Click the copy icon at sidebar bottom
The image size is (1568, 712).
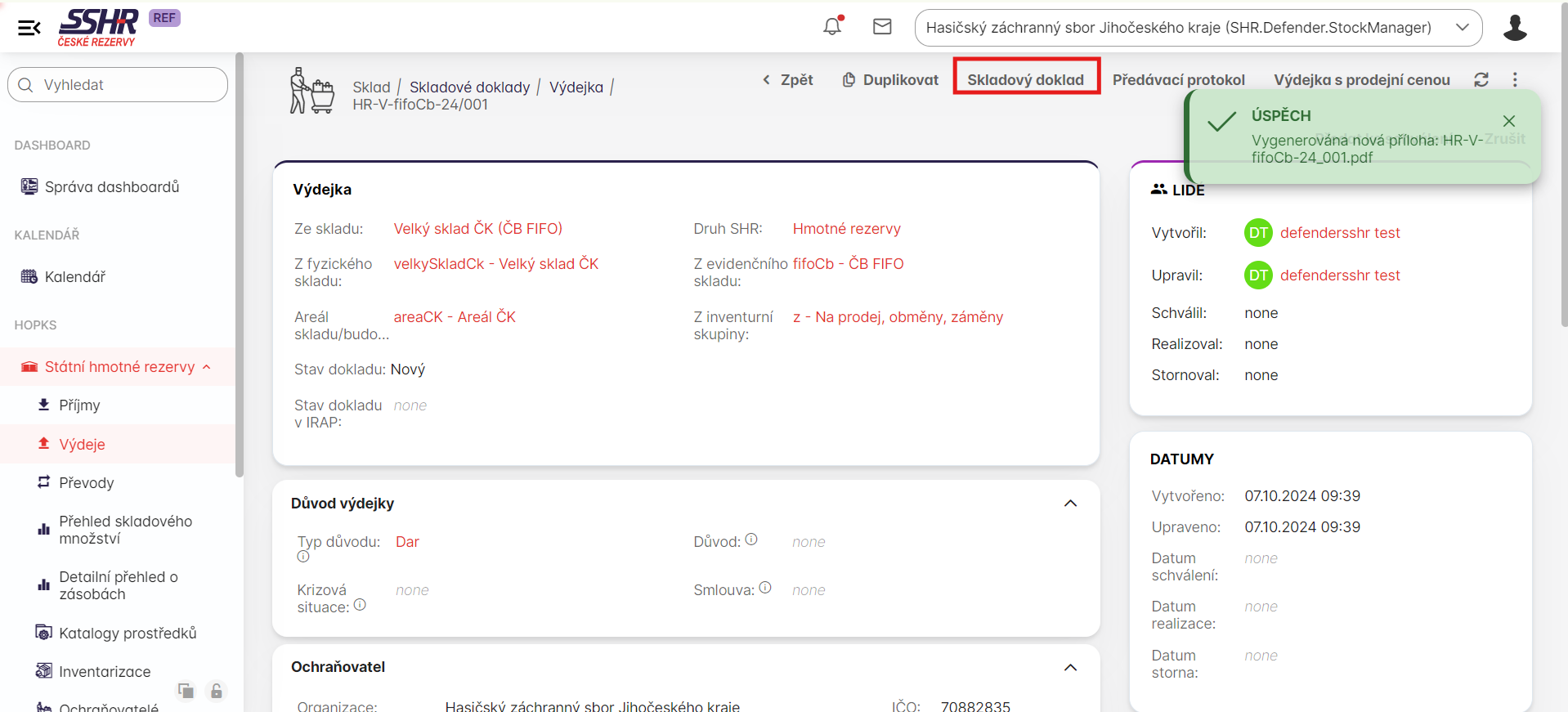(186, 691)
